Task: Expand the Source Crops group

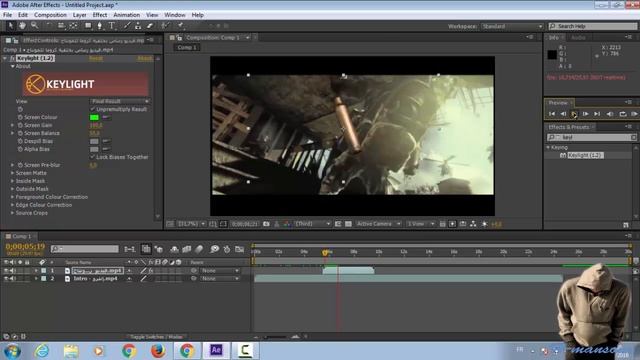Action: click(x=13, y=213)
